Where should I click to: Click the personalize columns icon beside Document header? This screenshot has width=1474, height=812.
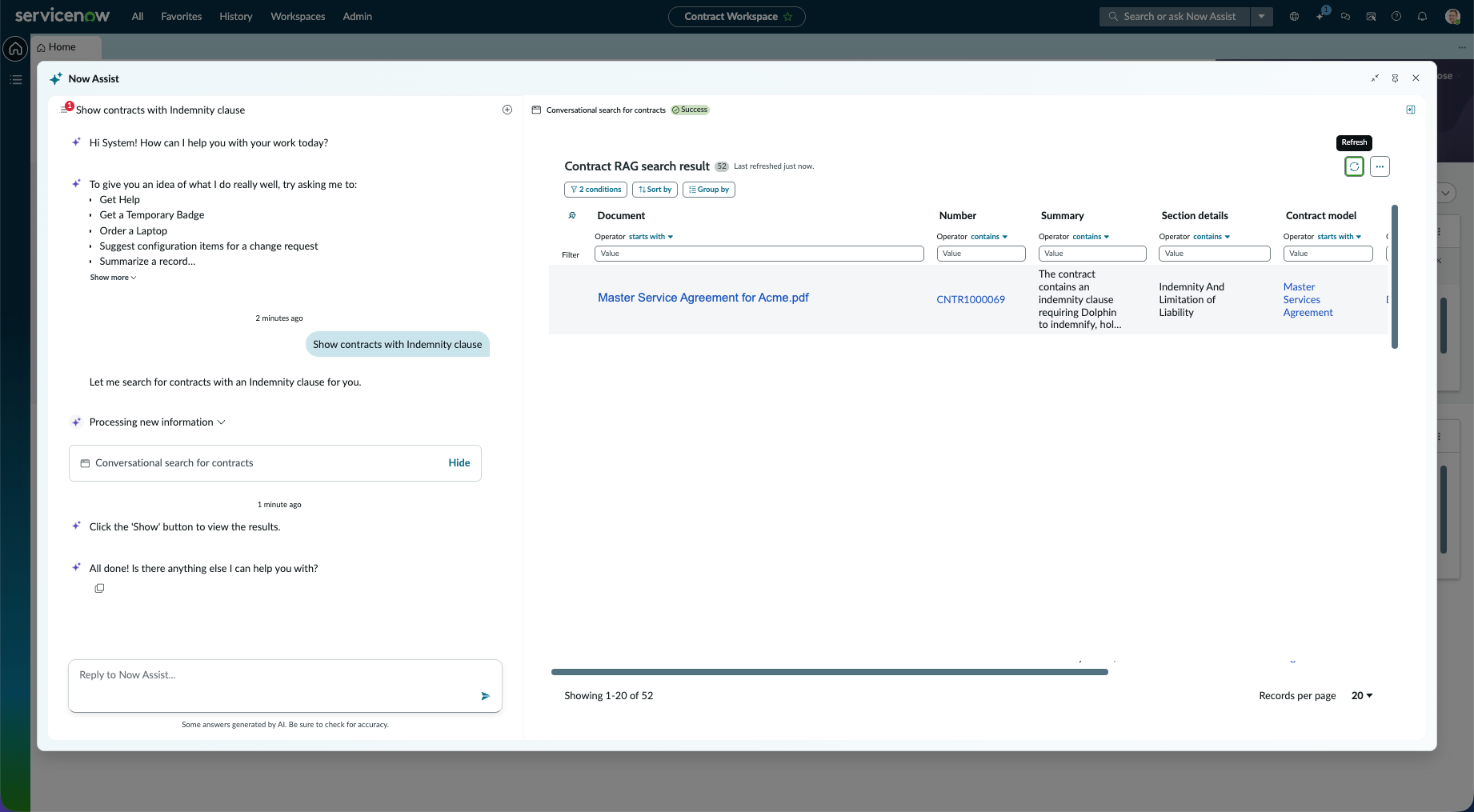tap(572, 215)
